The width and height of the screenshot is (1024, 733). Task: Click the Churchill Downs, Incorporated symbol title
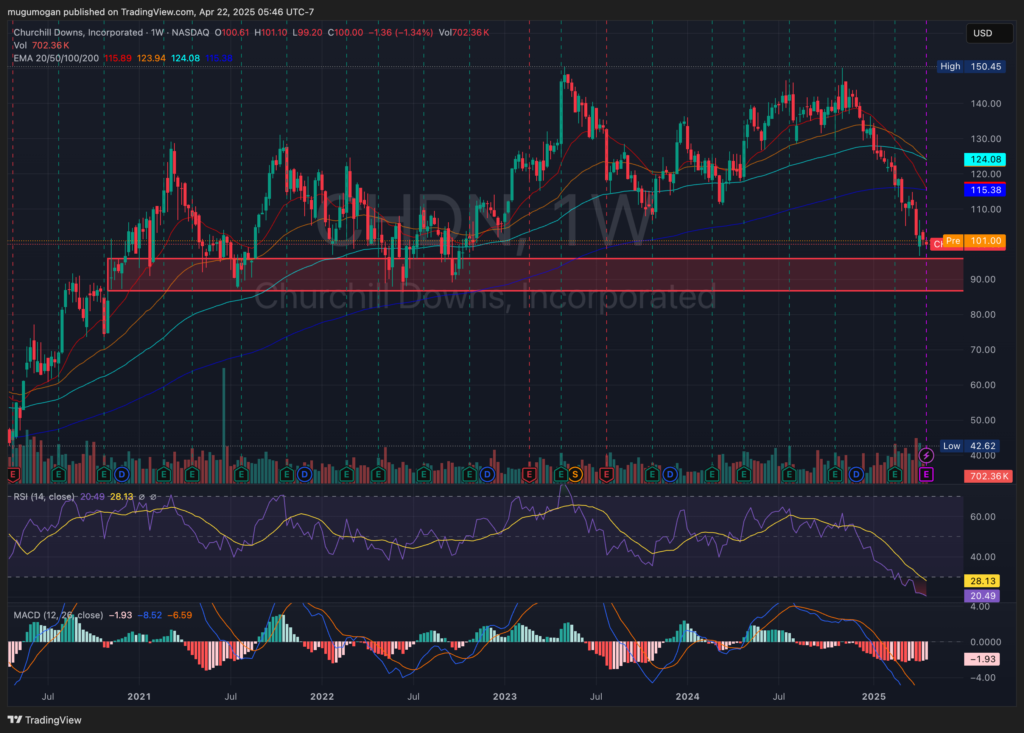click(x=78, y=32)
